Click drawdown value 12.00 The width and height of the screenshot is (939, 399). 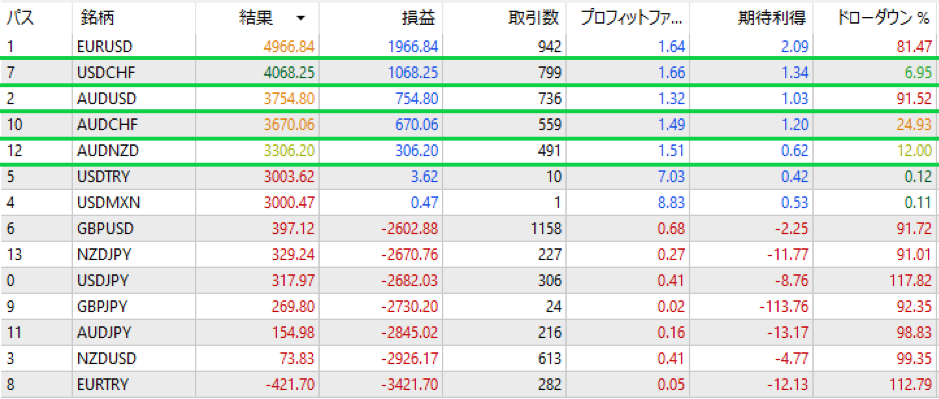[x=914, y=151]
